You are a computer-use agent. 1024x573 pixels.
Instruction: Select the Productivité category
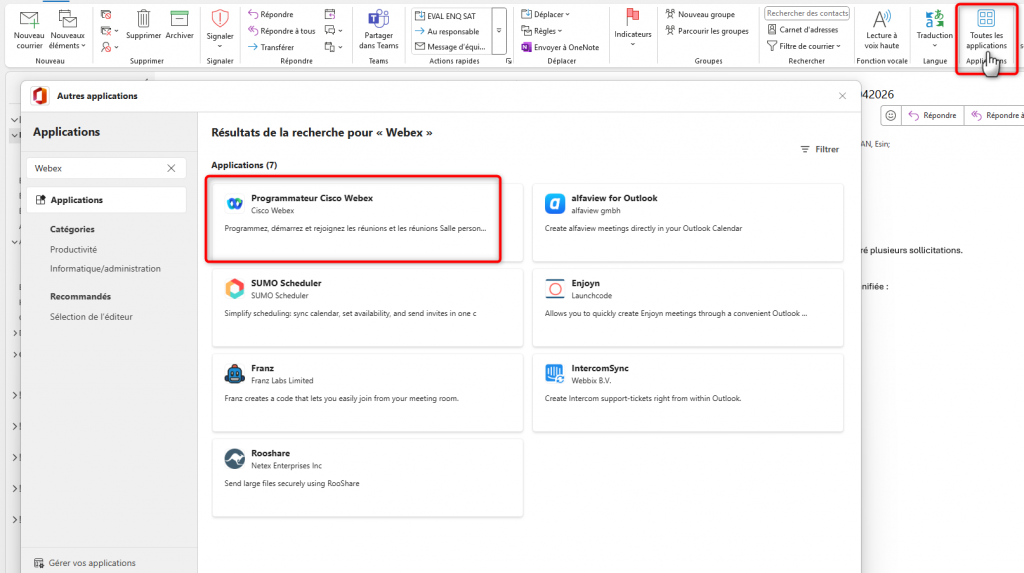coord(74,250)
